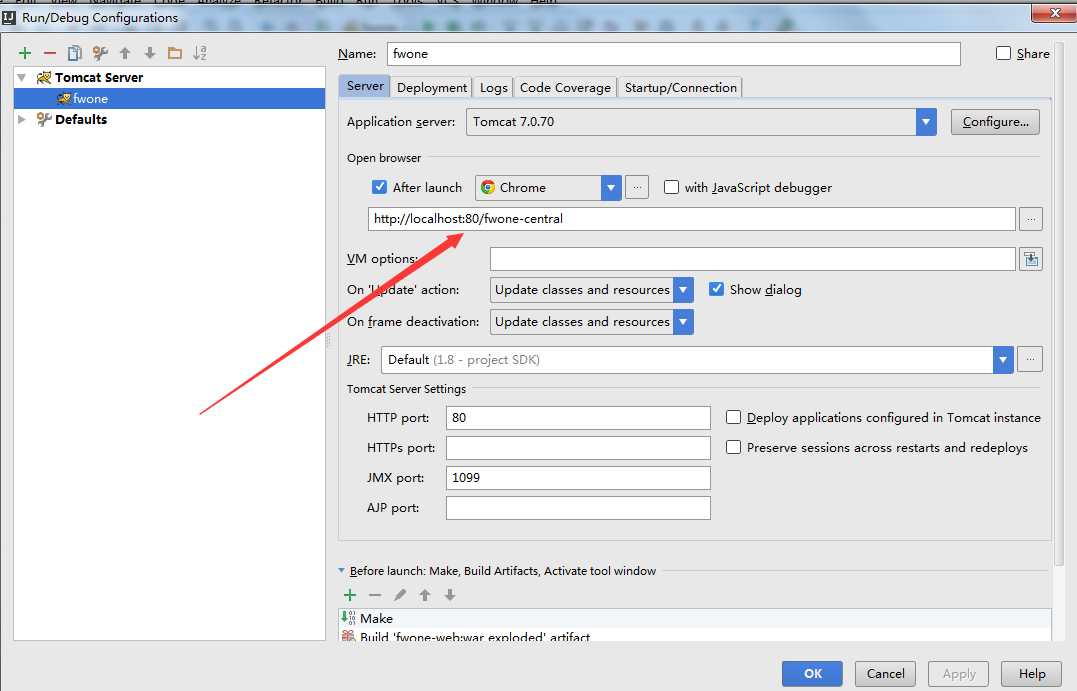
Task: Enable with JavaScript debugger
Action: pos(672,187)
